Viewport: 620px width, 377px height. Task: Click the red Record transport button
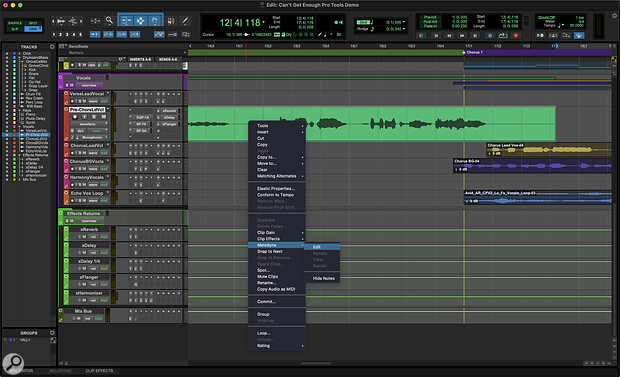click(516, 36)
